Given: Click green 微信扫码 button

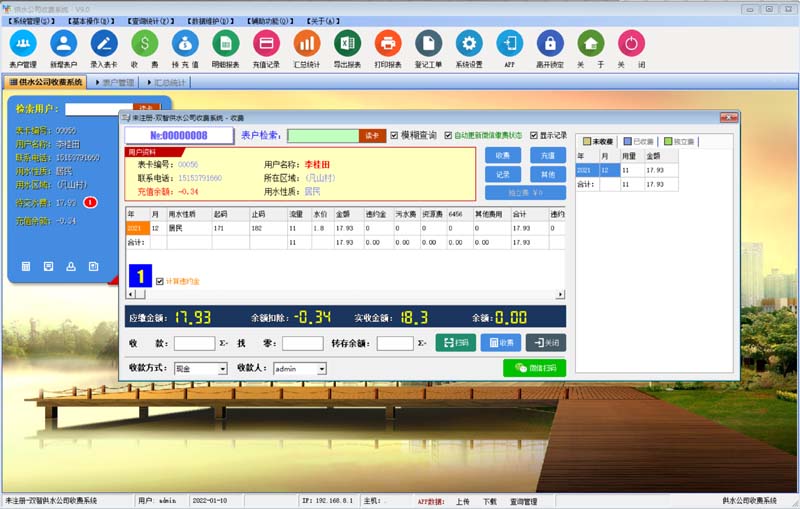Looking at the screenshot, I should pyautogui.click(x=534, y=368).
